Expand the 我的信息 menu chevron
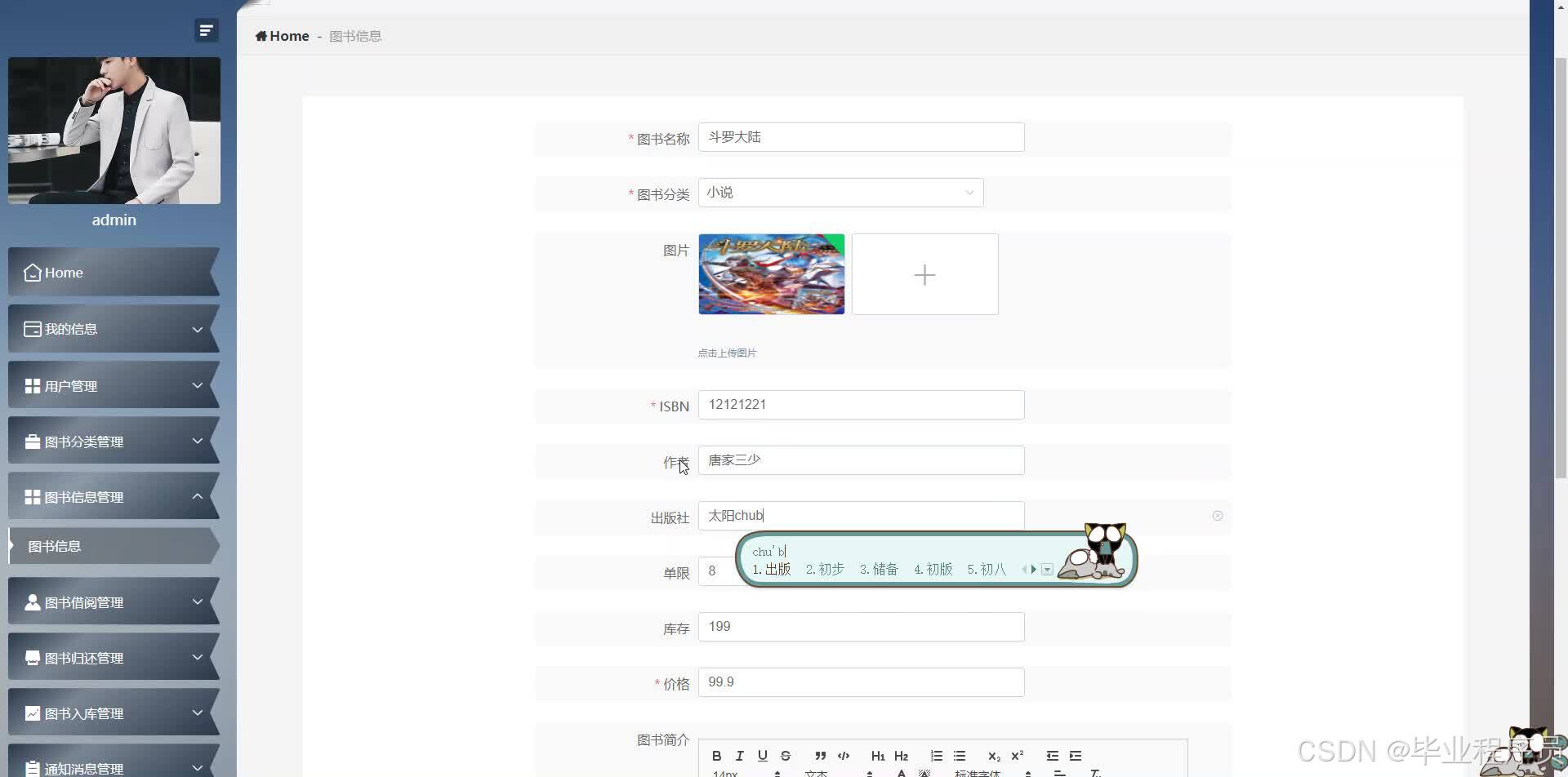 click(197, 330)
